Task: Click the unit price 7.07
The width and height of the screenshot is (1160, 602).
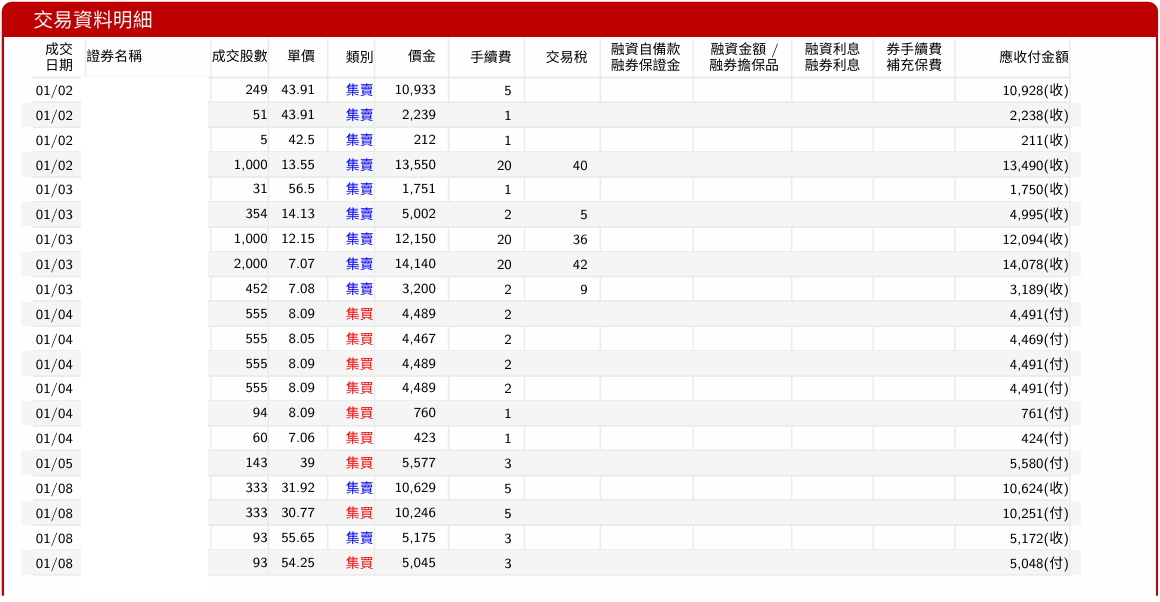Action: coord(302,264)
